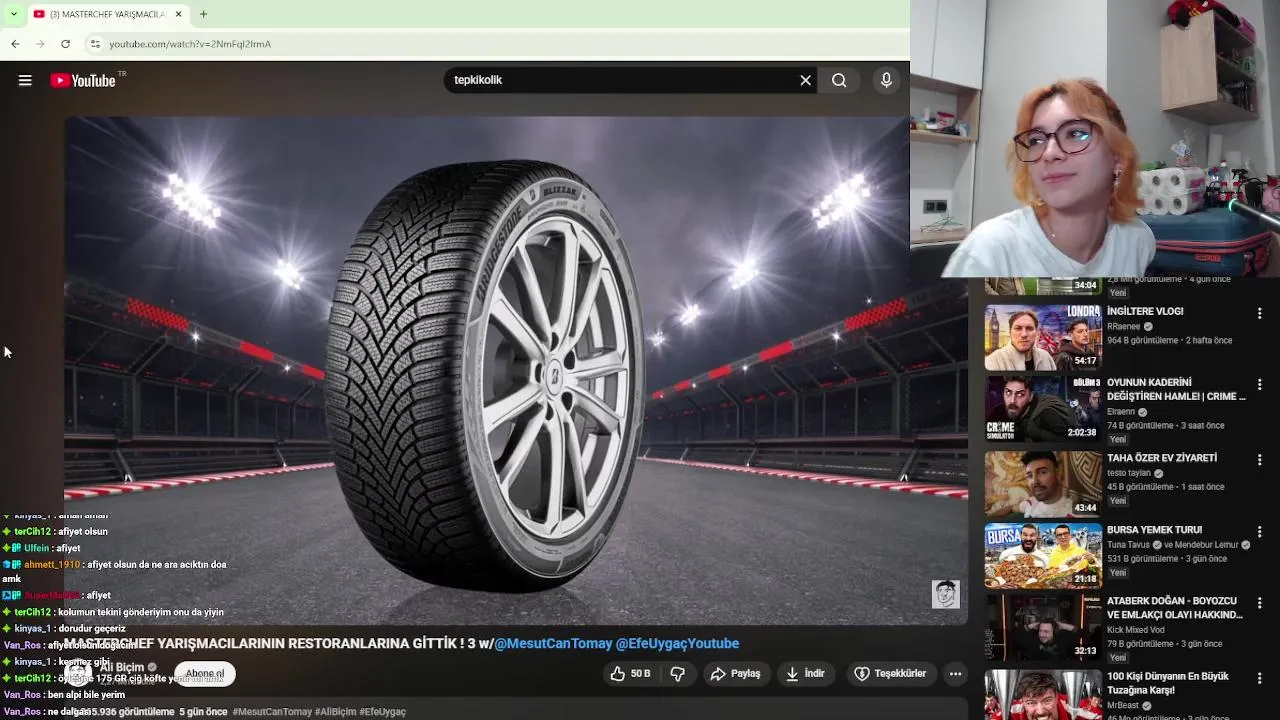The width and height of the screenshot is (1280, 720).
Task: Open TAHA ÖZER EV ZİYARETİ thumbnail
Action: point(1043,484)
